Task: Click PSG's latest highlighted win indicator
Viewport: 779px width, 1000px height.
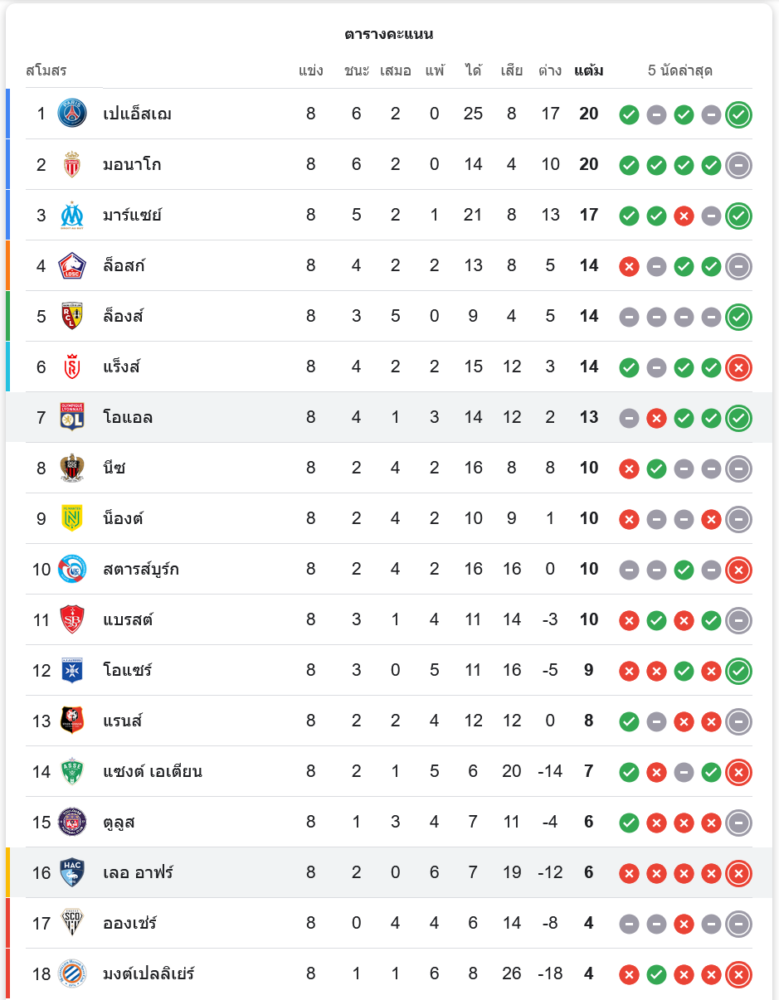Action: 739,115
